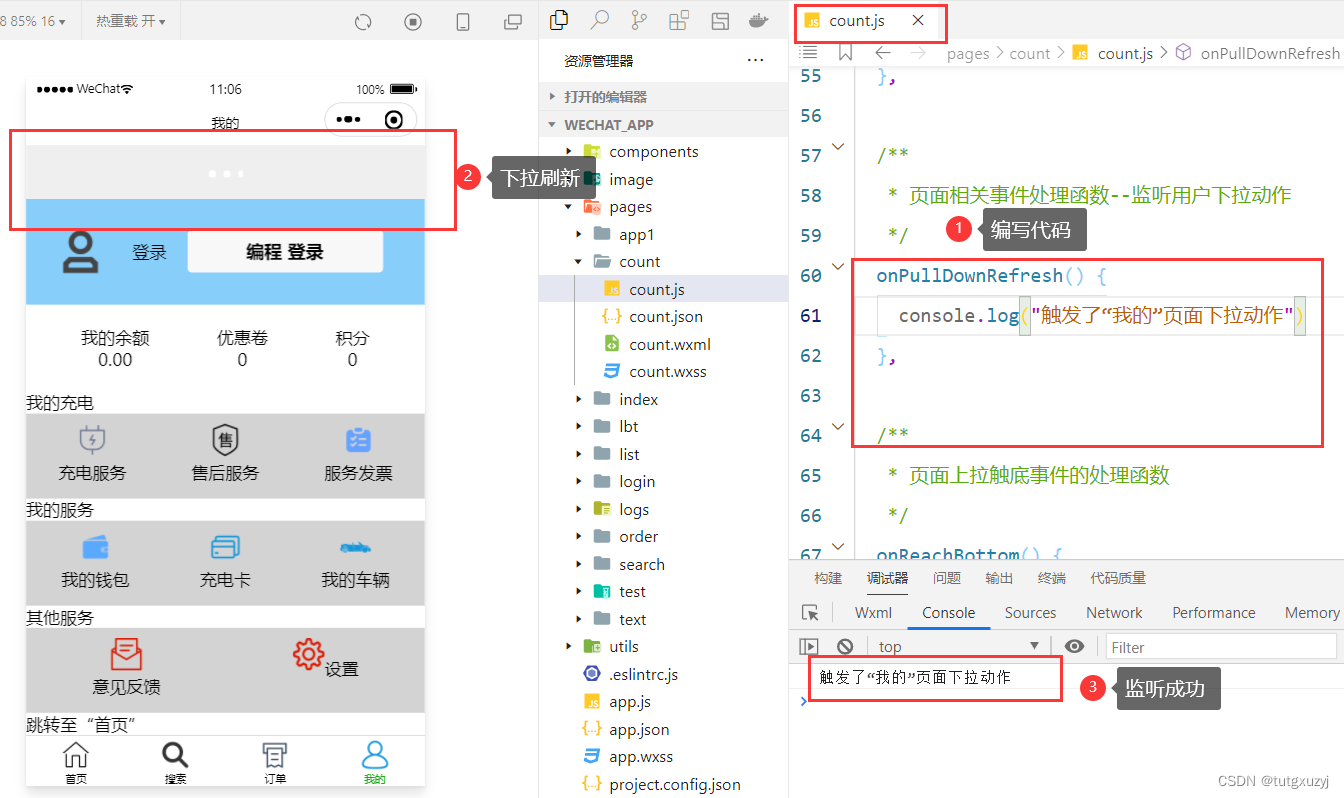
Task: Tap the 我的车辆 car icon
Action: point(354,547)
